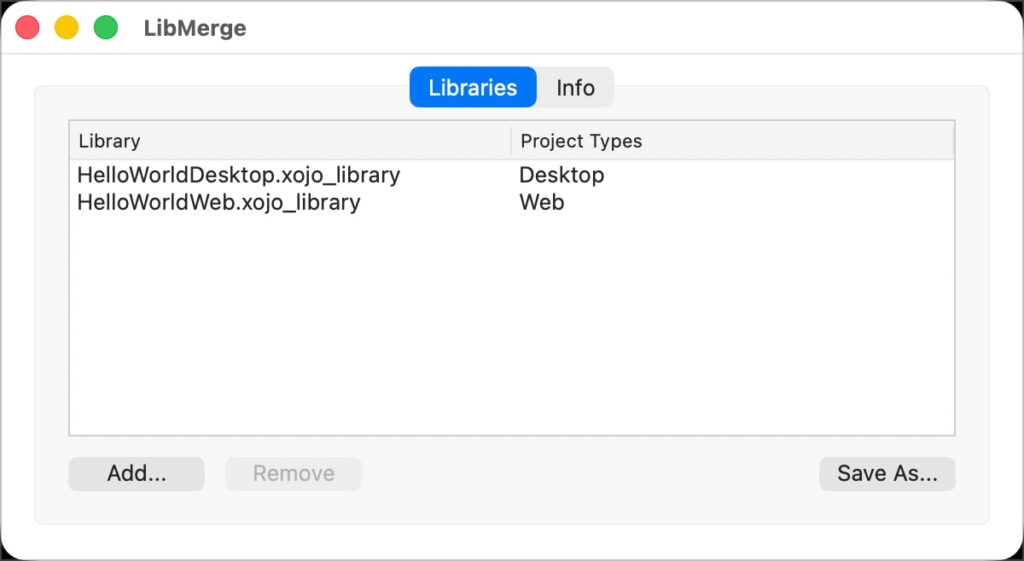The width and height of the screenshot is (1024, 561).
Task: Zoom the window with green button
Action: coord(105,28)
